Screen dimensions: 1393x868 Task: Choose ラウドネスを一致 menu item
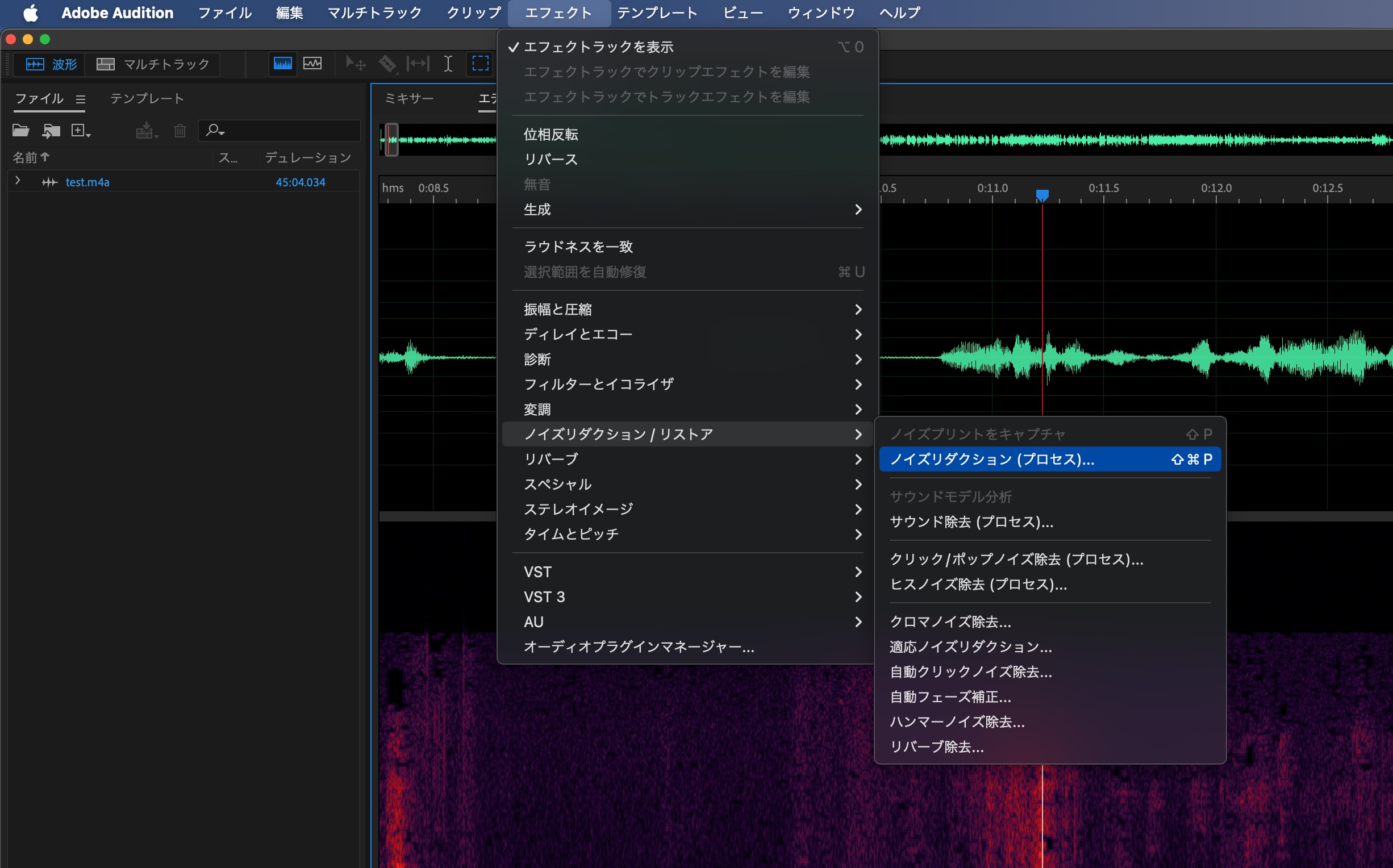tap(687, 247)
